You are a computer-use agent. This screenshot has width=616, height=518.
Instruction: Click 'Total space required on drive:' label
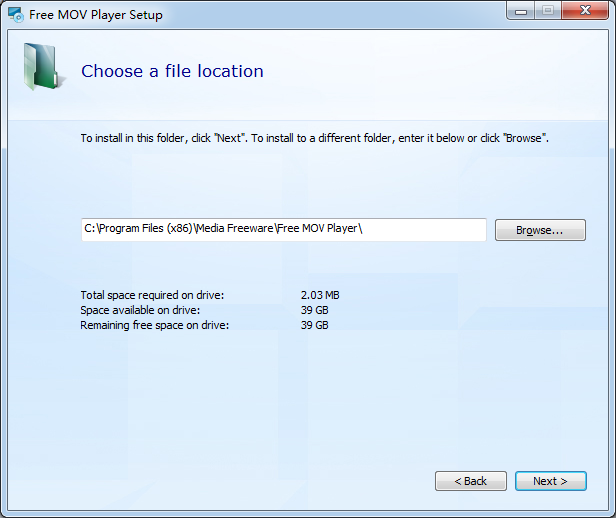152,295
